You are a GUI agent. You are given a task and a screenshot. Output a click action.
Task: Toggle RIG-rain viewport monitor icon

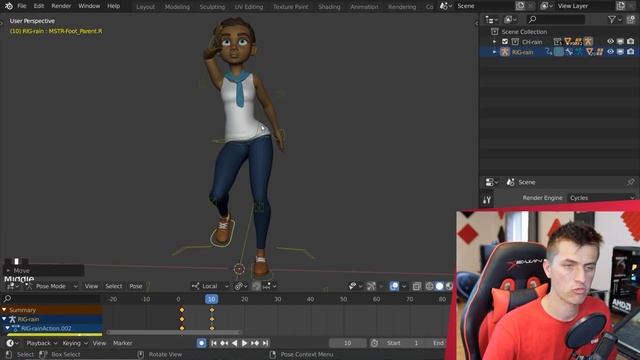(620, 52)
